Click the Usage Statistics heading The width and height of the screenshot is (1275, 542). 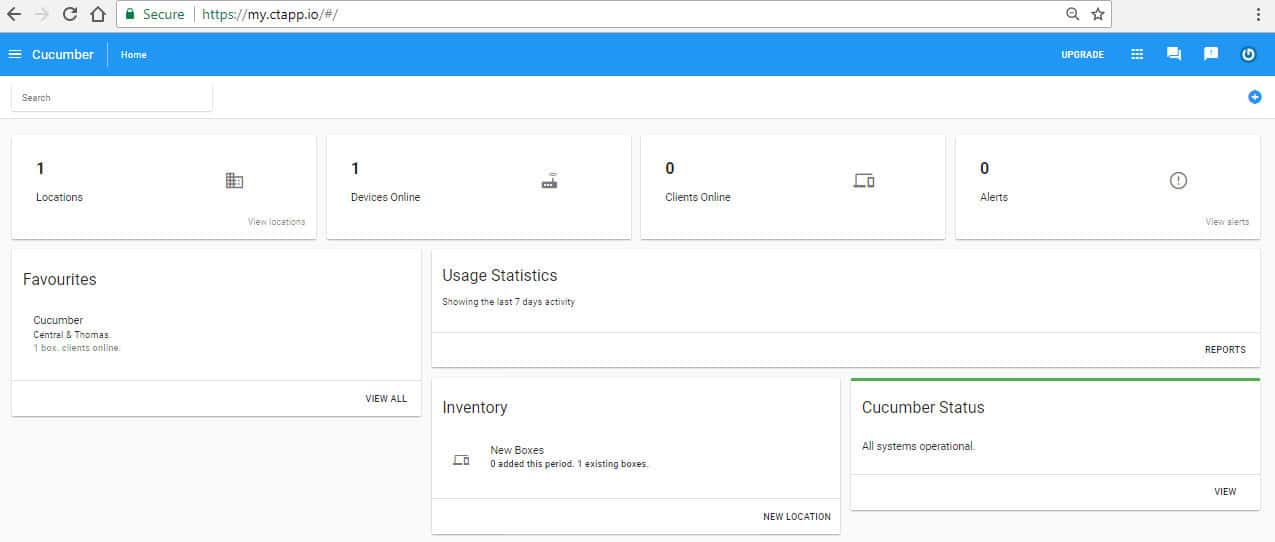(x=500, y=275)
